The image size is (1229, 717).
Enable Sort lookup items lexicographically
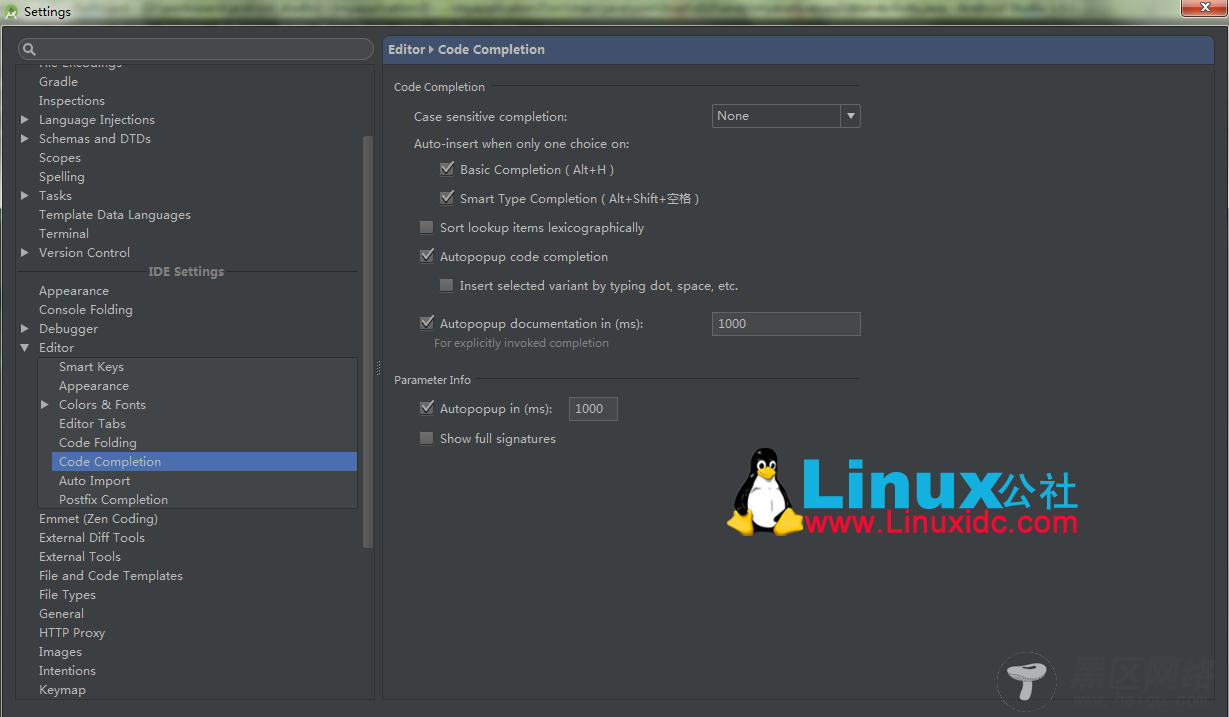427,228
